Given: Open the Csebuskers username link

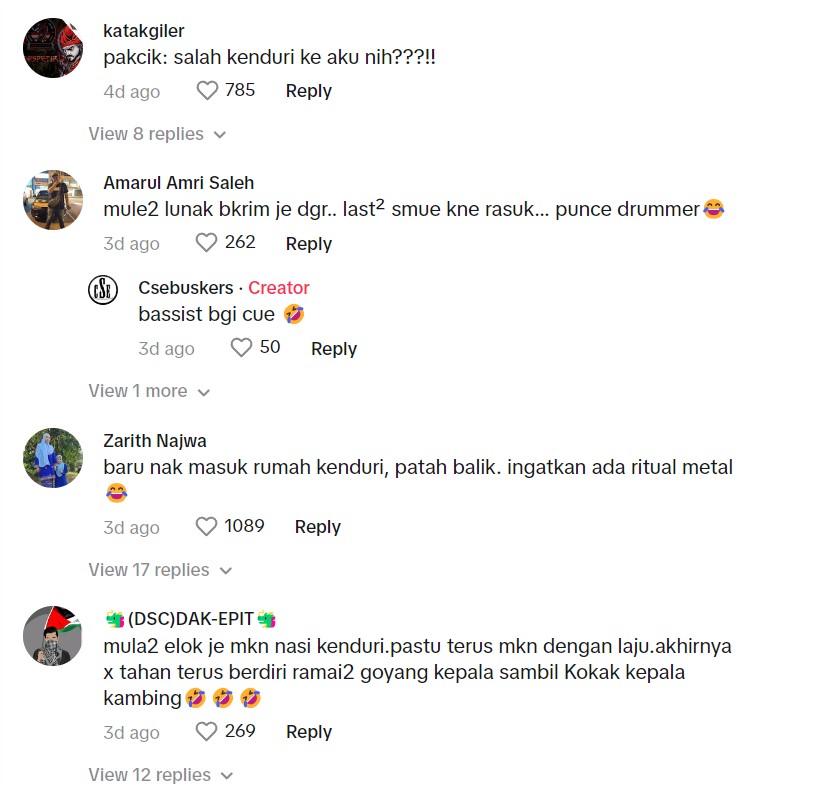Looking at the screenshot, I should (186, 288).
